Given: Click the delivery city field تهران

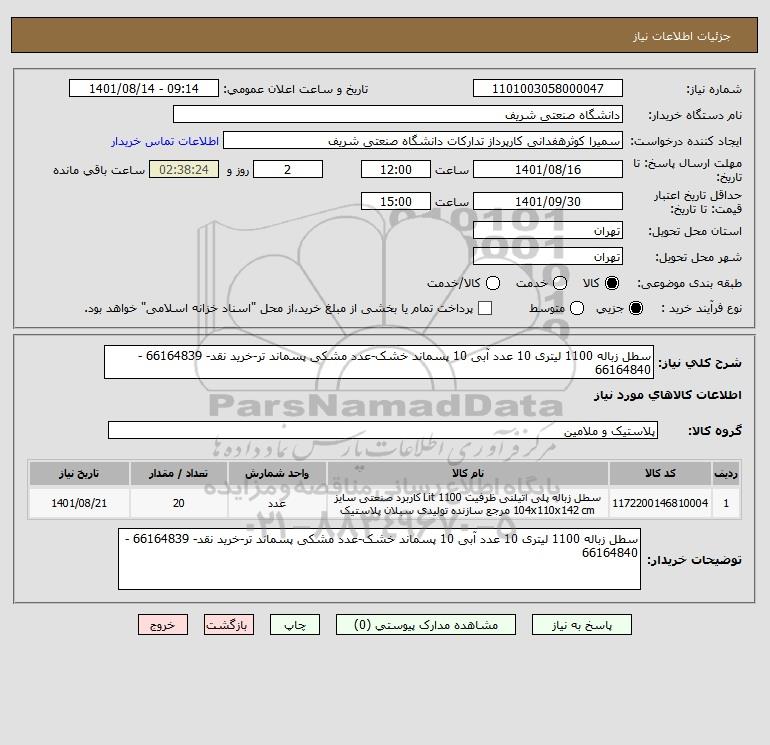Looking at the screenshot, I should [x=548, y=256].
